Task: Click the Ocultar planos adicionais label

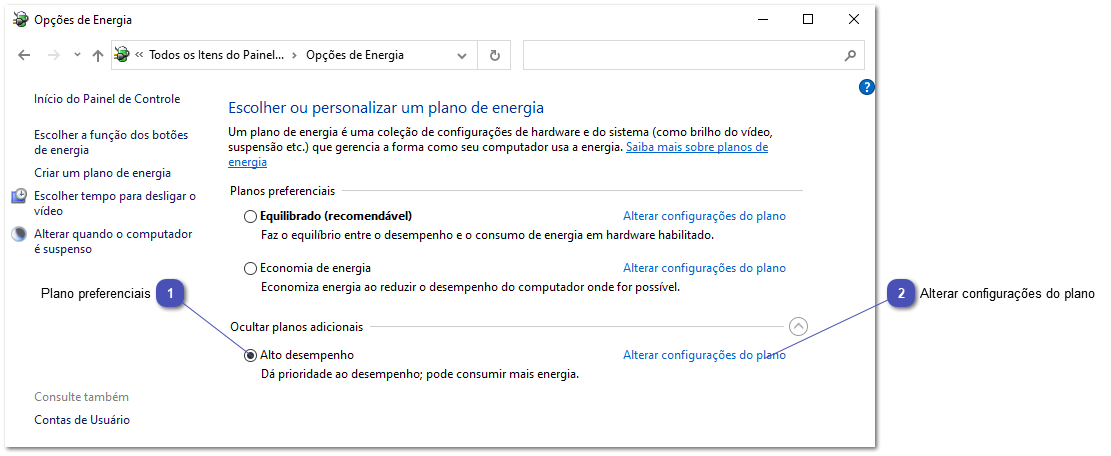Action: (x=297, y=326)
